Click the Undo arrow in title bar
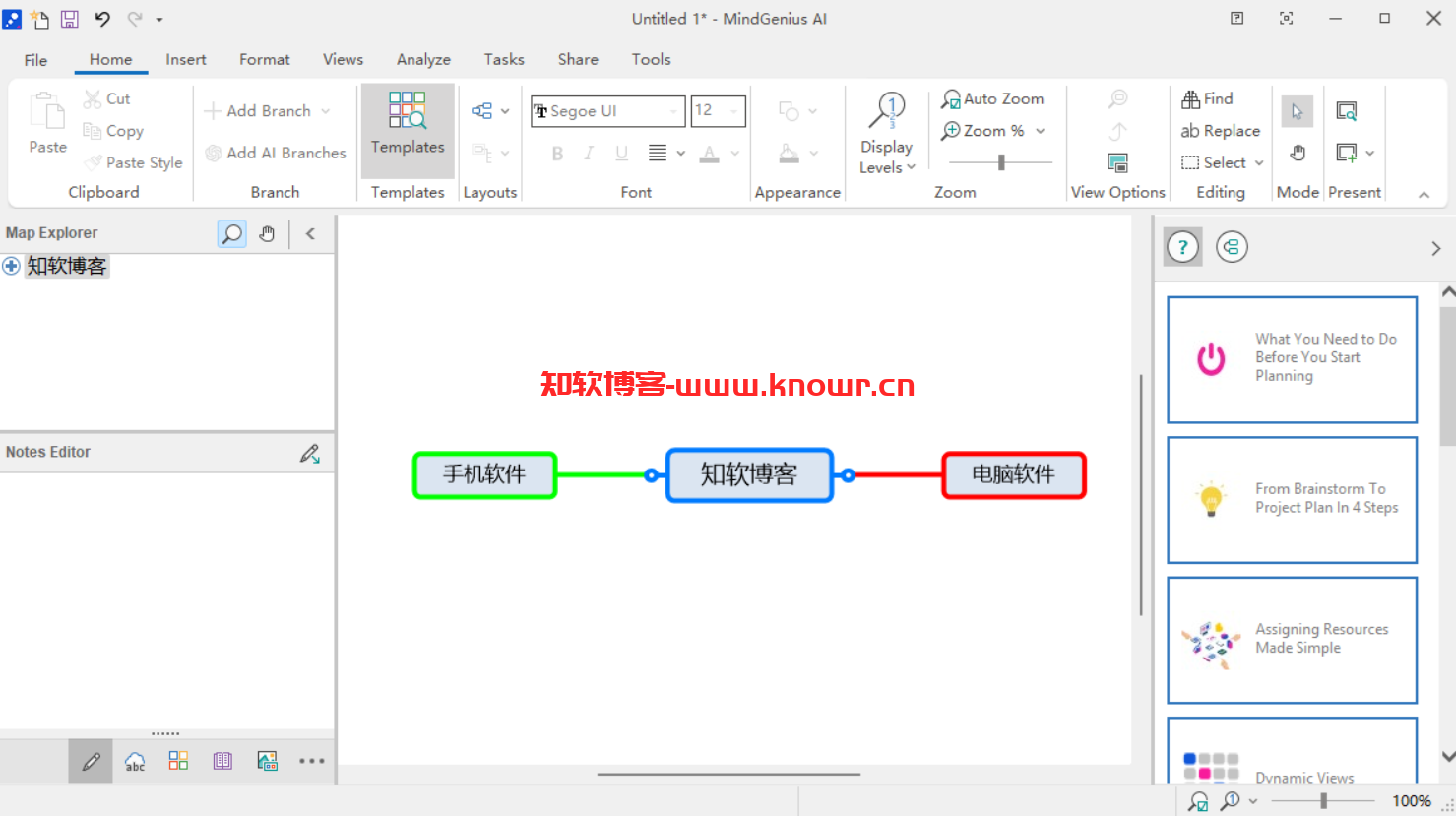 coord(102,19)
